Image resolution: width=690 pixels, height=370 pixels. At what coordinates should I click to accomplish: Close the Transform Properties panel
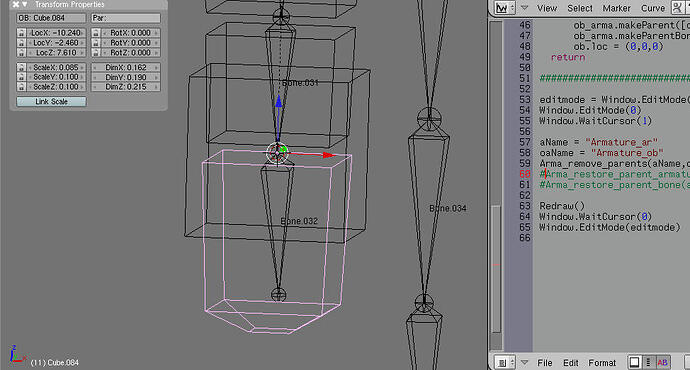coord(16,4)
